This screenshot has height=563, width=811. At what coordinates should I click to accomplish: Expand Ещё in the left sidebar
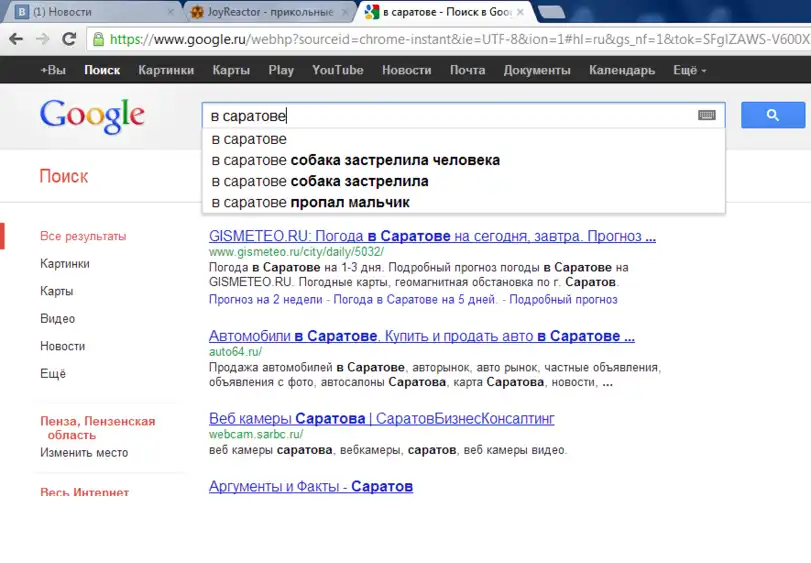[x=53, y=374]
